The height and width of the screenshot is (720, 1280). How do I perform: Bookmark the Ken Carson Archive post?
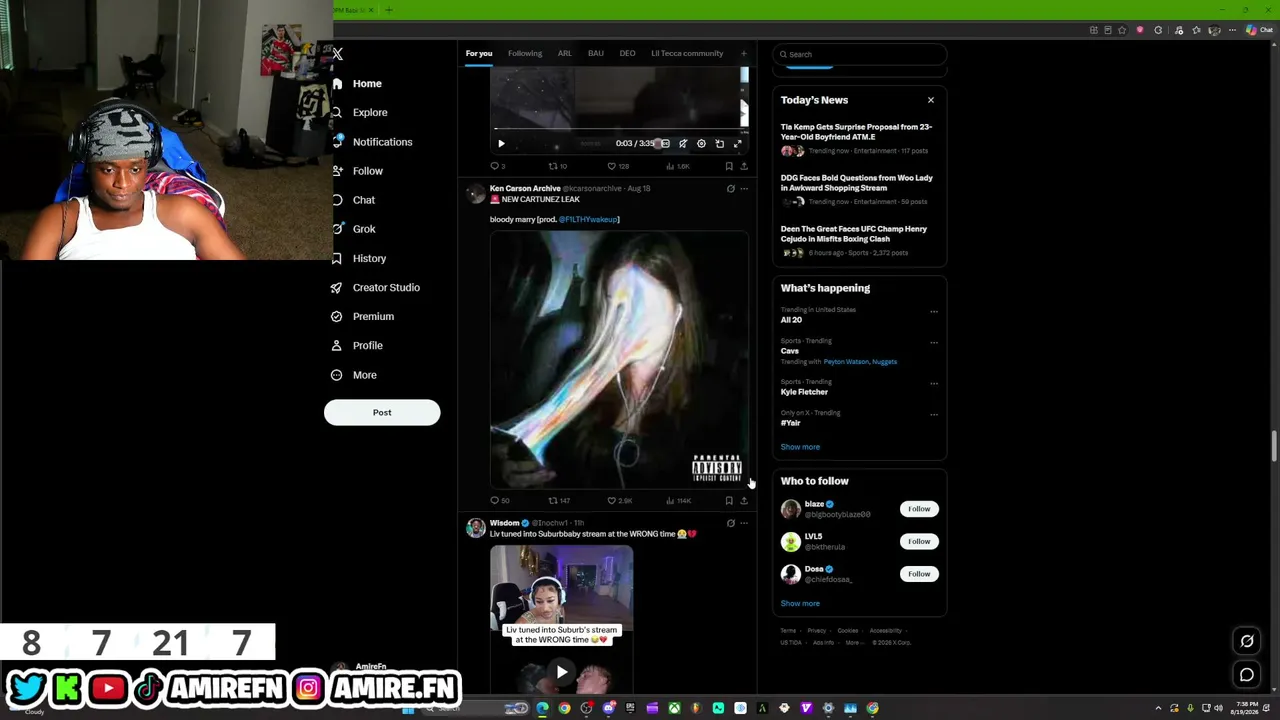point(729,500)
